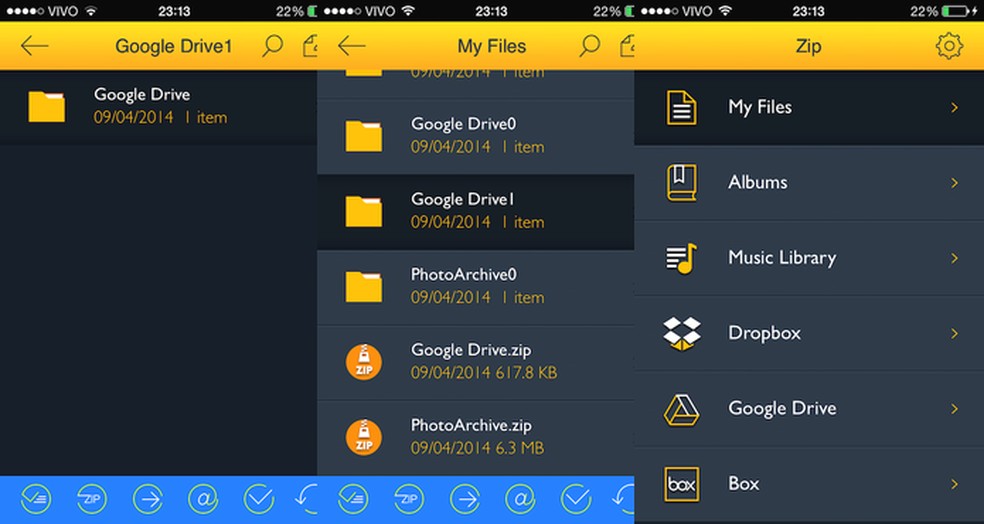Screen dimensions: 984x524
Task: Tap the move arrow icon under Google Drive1
Action: pos(148,500)
